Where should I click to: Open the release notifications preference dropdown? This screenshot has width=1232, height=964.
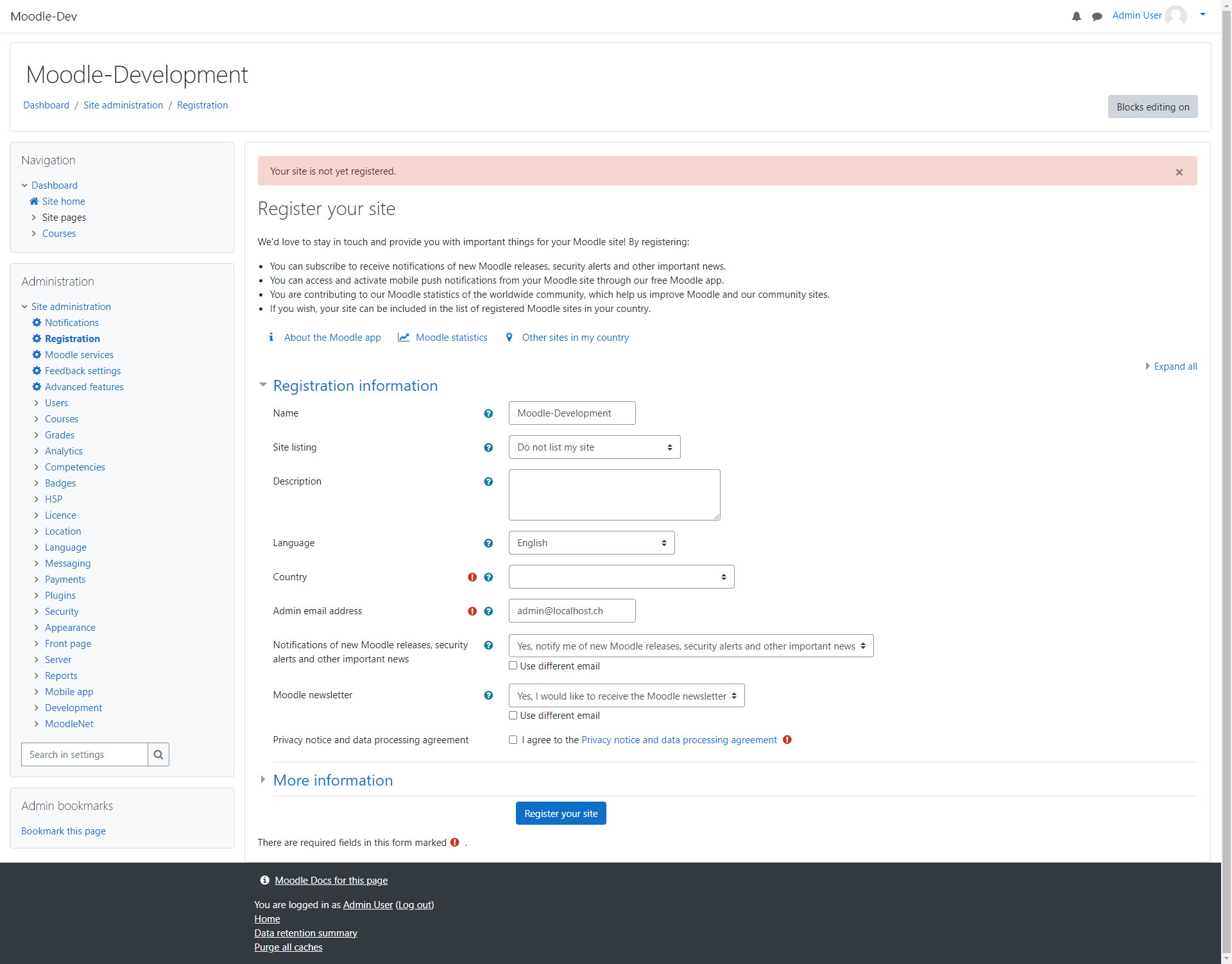[691, 646]
